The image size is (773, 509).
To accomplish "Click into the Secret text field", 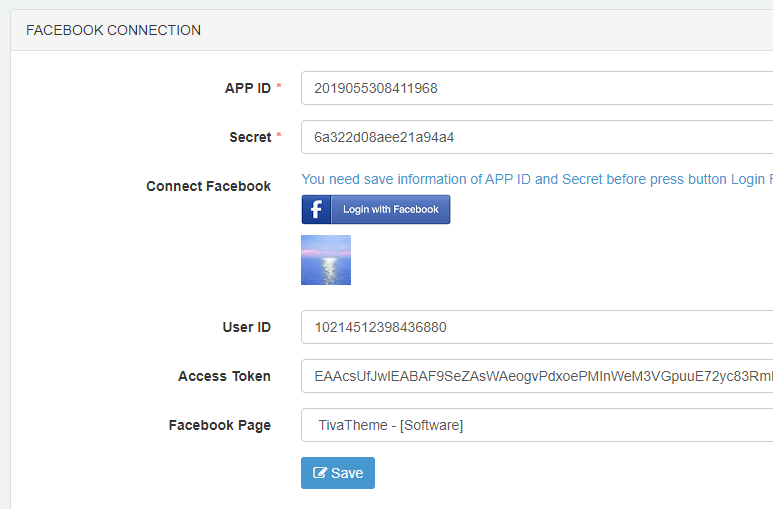I will (x=537, y=137).
